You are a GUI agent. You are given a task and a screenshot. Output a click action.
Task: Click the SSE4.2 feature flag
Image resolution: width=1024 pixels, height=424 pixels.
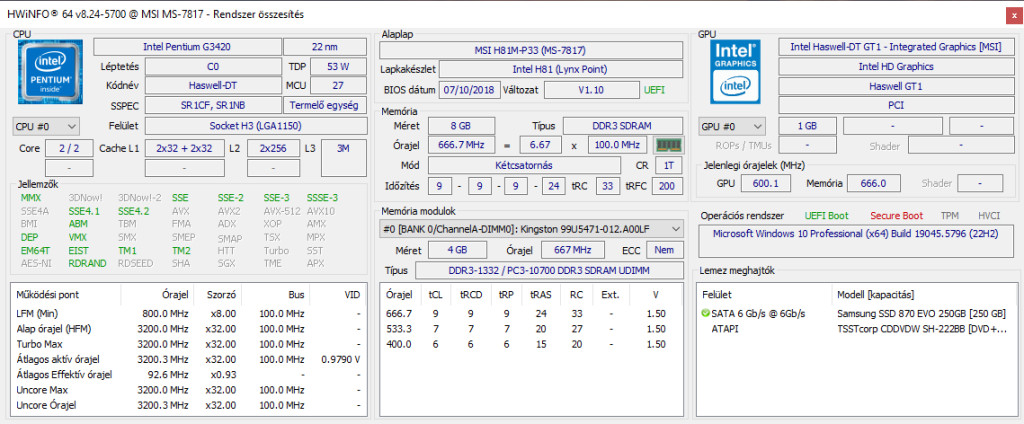(x=133, y=211)
